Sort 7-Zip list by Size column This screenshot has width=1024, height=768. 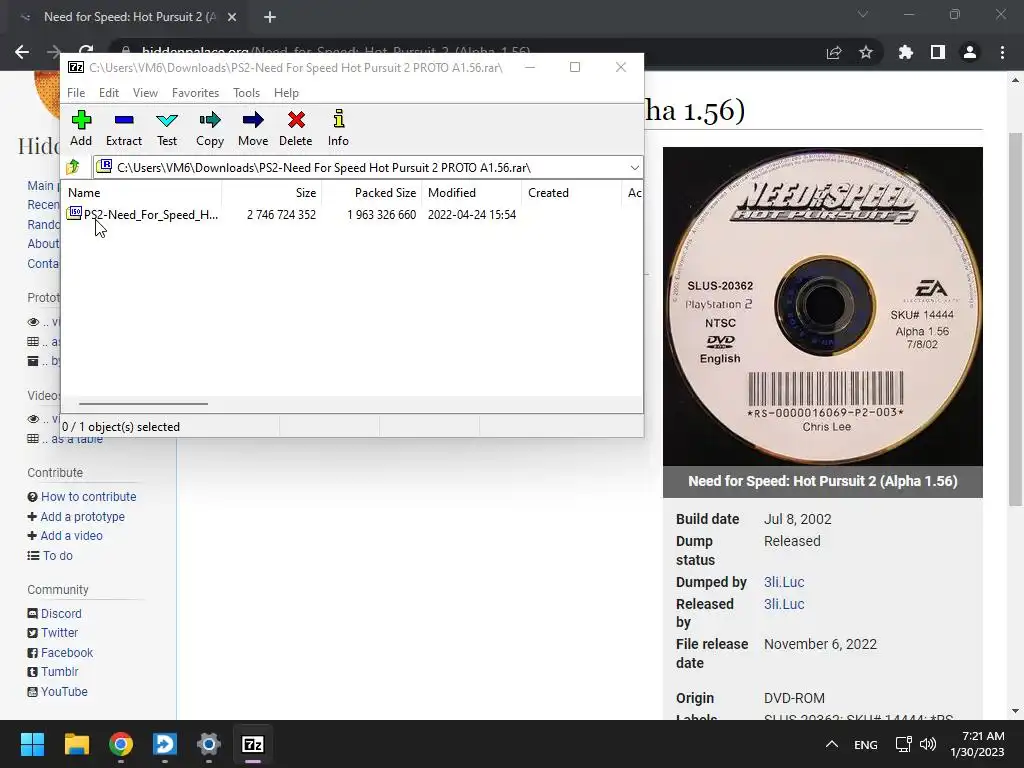click(x=272, y=193)
